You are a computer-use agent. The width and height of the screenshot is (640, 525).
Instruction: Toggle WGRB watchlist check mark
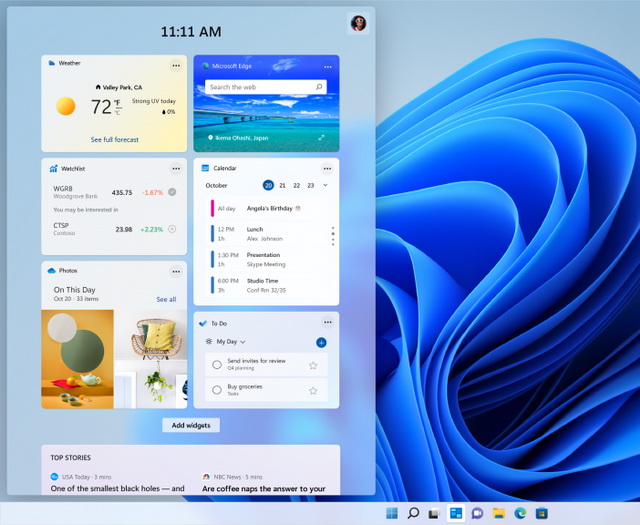click(x=172, y=192)
